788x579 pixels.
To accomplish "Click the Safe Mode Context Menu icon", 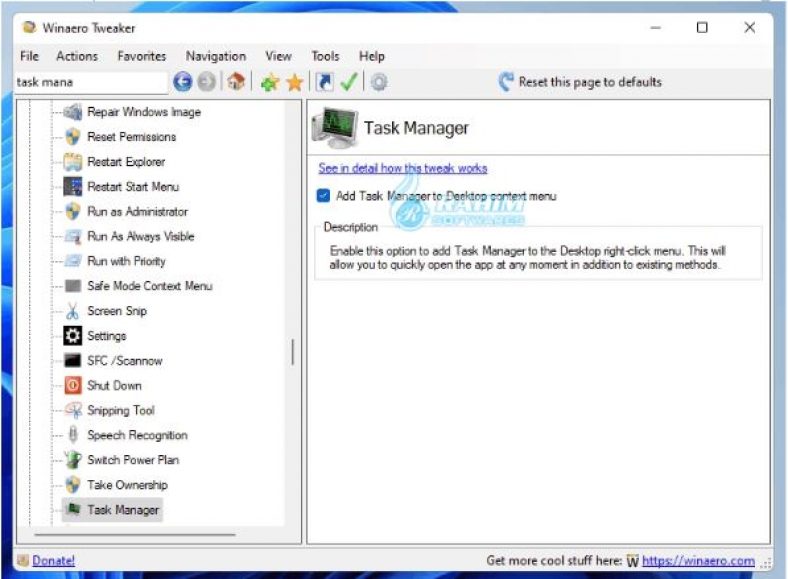I will (73, 286).
